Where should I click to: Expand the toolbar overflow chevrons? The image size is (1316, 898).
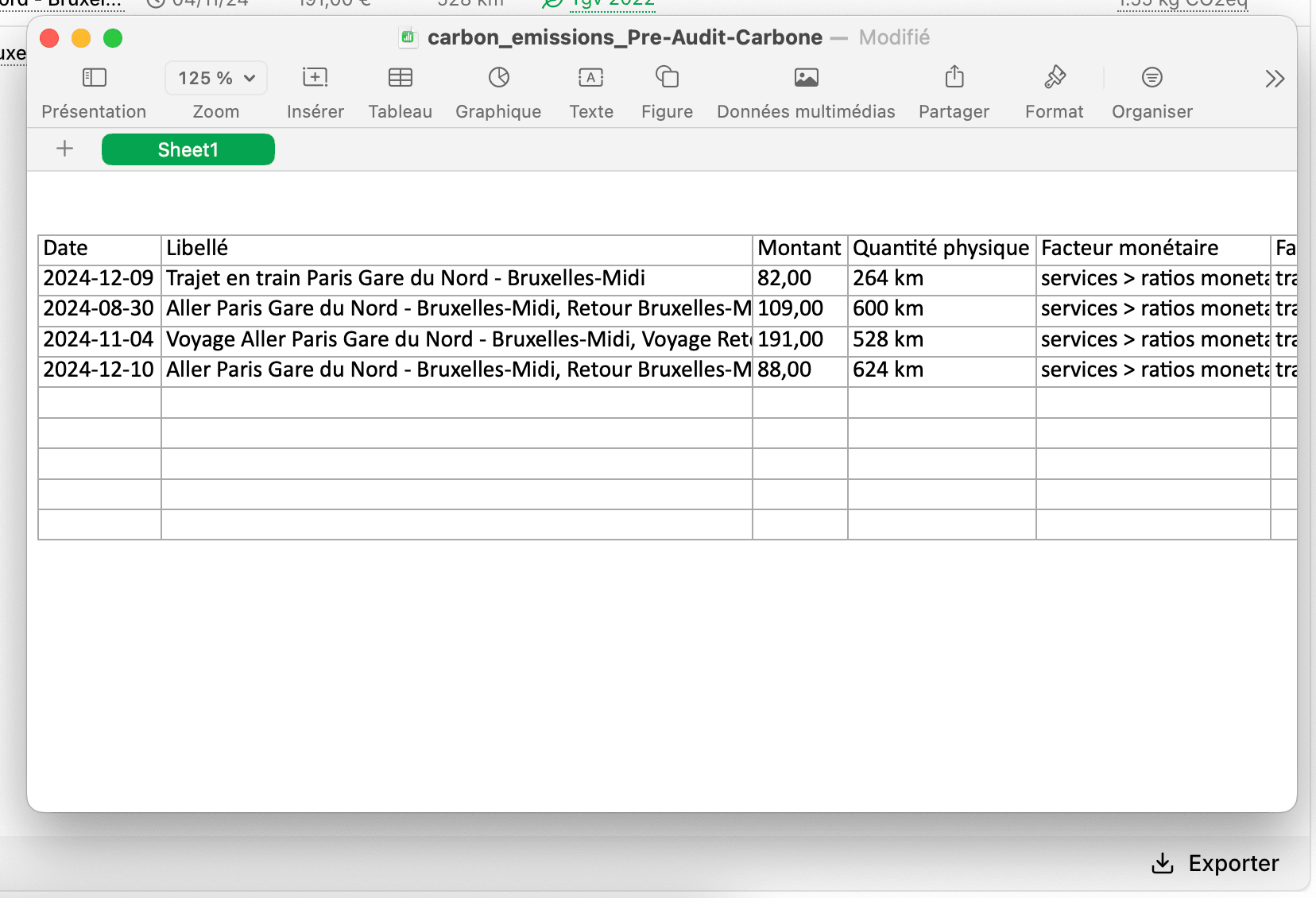click(1275, 79)
